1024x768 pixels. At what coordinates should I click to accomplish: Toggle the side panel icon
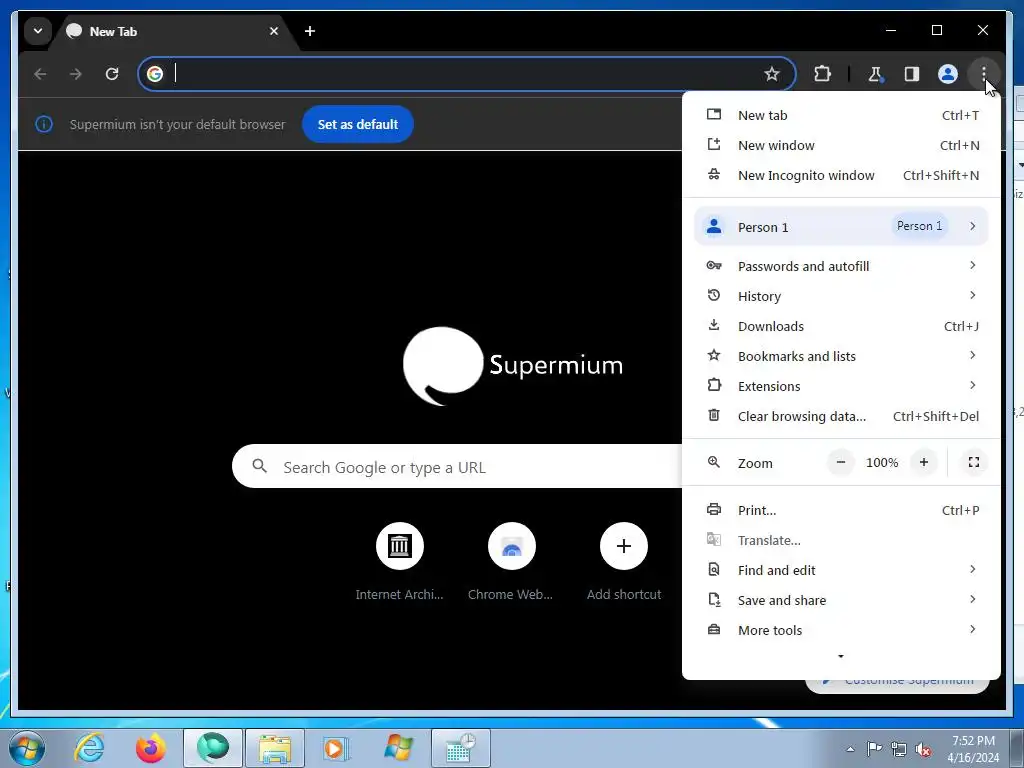pos(912,74)
